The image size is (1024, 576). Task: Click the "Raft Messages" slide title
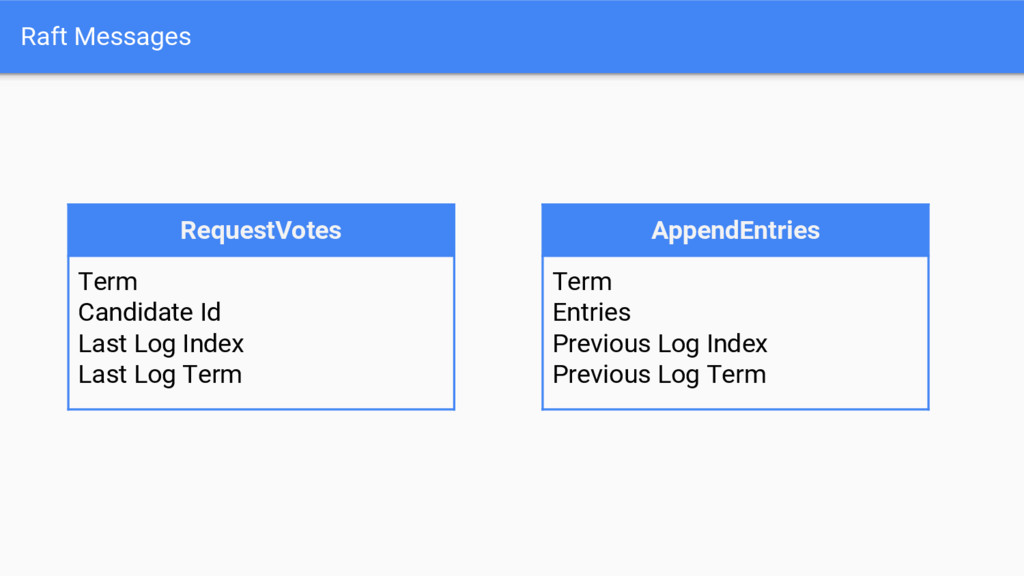tap(105, 37)
